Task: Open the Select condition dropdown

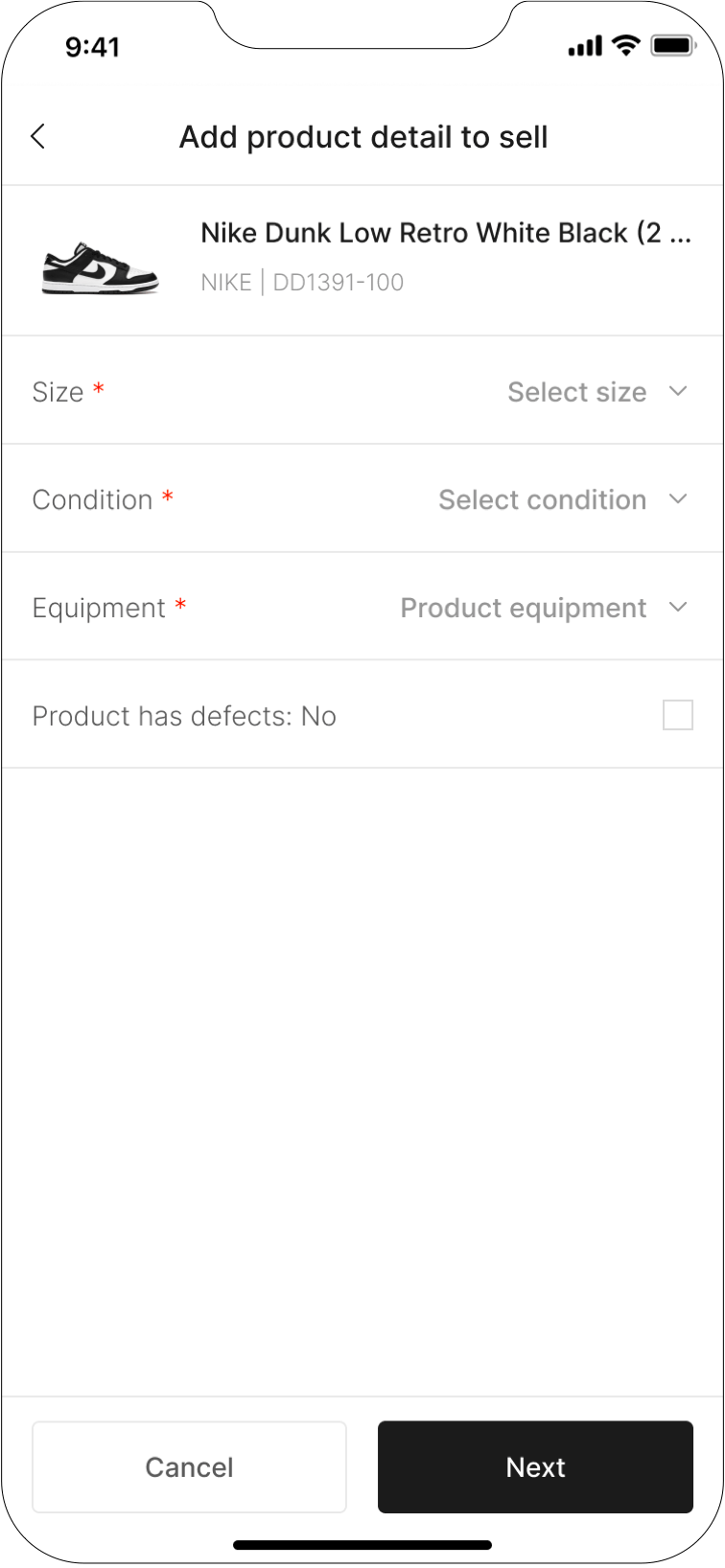Action: 542,499
